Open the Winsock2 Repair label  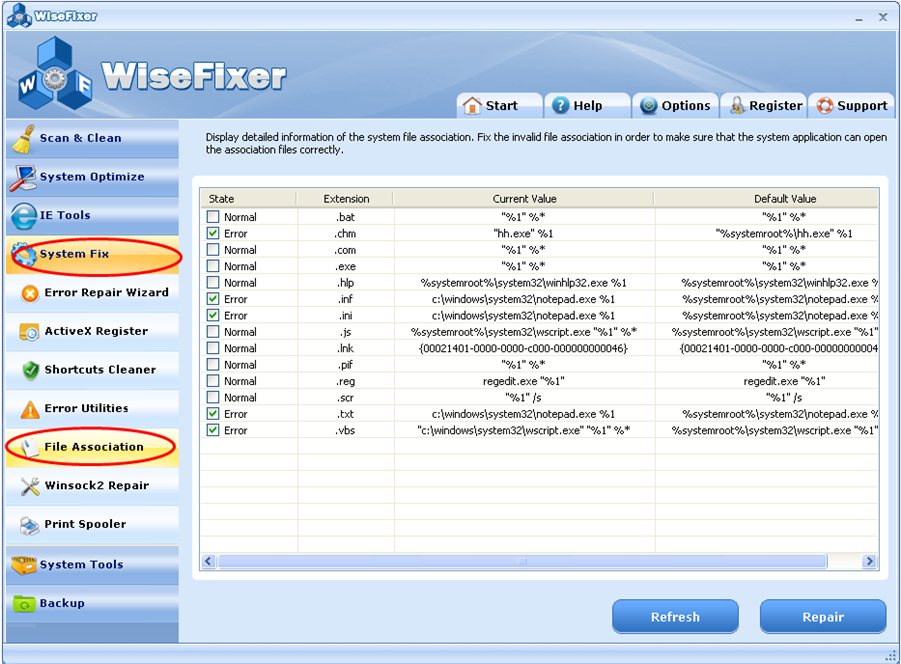coord(97,485)
